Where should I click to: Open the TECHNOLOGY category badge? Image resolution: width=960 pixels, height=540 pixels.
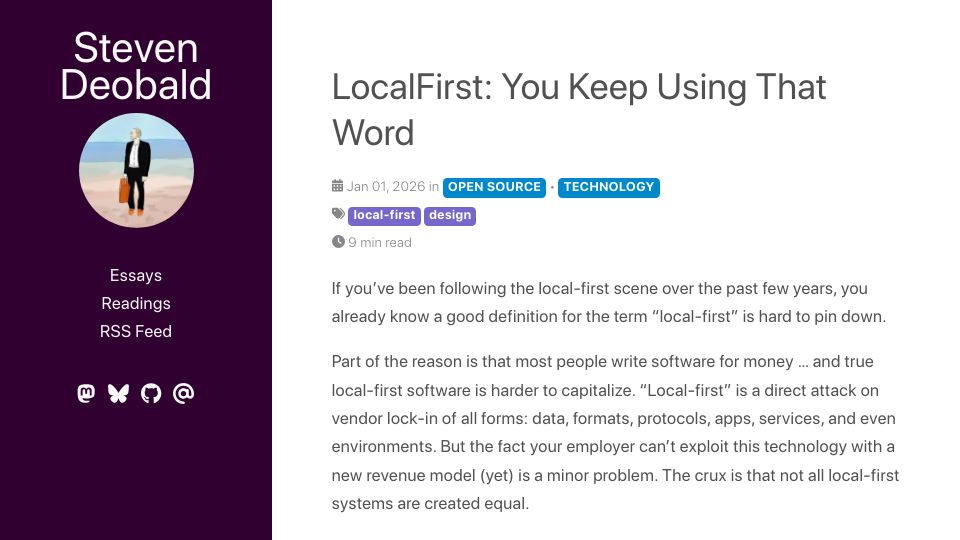click(609, 187)
